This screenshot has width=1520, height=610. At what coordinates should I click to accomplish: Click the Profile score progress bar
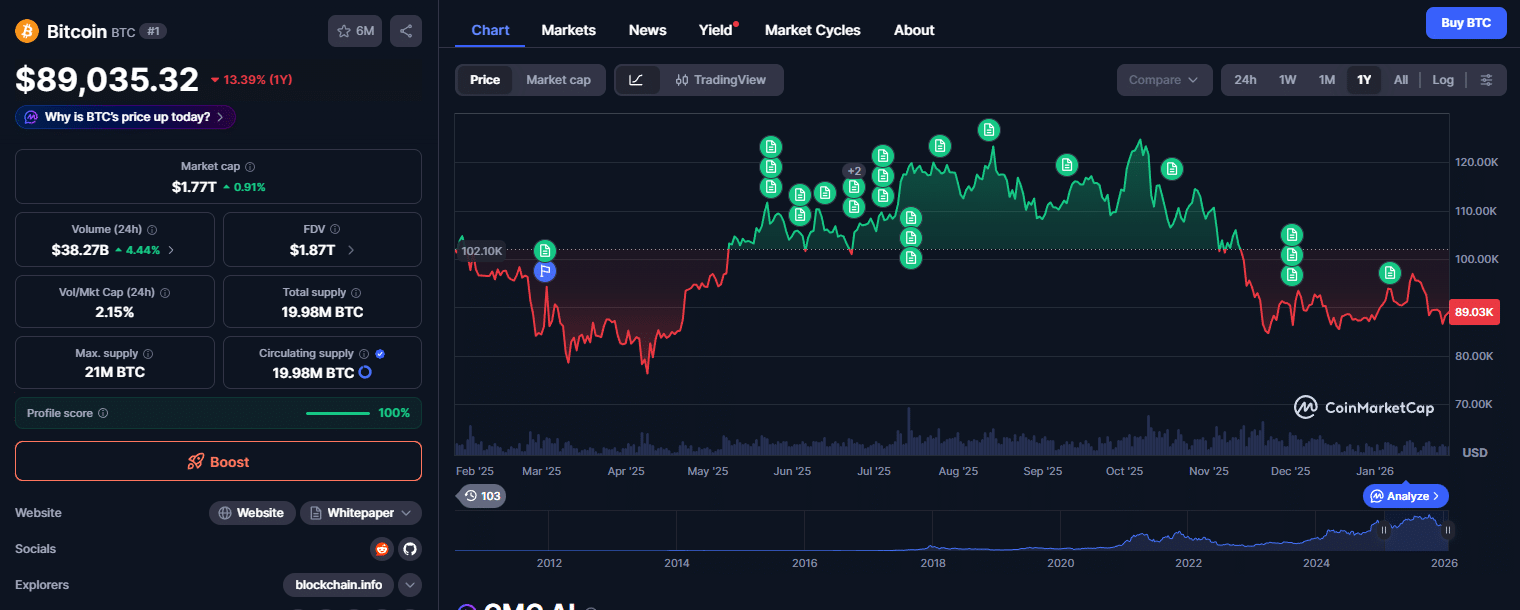[337, 412]
